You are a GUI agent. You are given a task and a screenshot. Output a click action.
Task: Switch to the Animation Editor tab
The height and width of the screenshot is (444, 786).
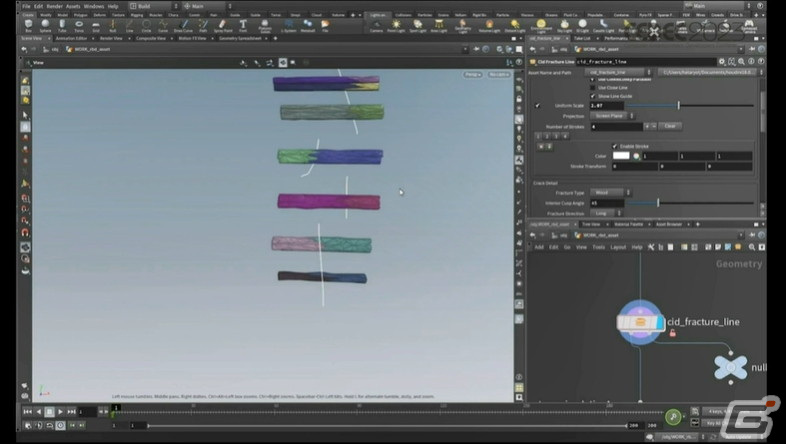click(x=71, y=38)
